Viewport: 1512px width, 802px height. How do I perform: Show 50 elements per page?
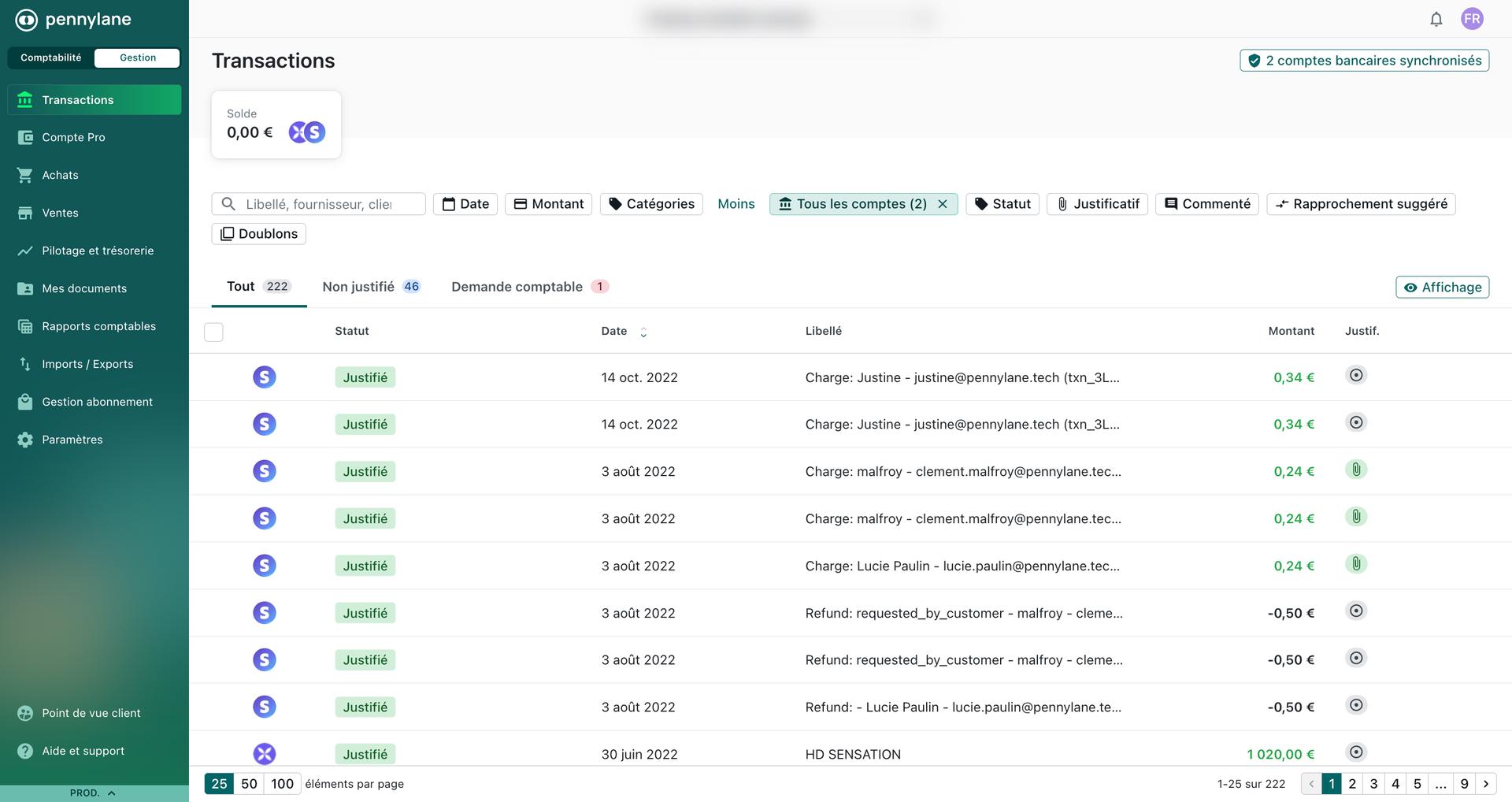[249, 784]
